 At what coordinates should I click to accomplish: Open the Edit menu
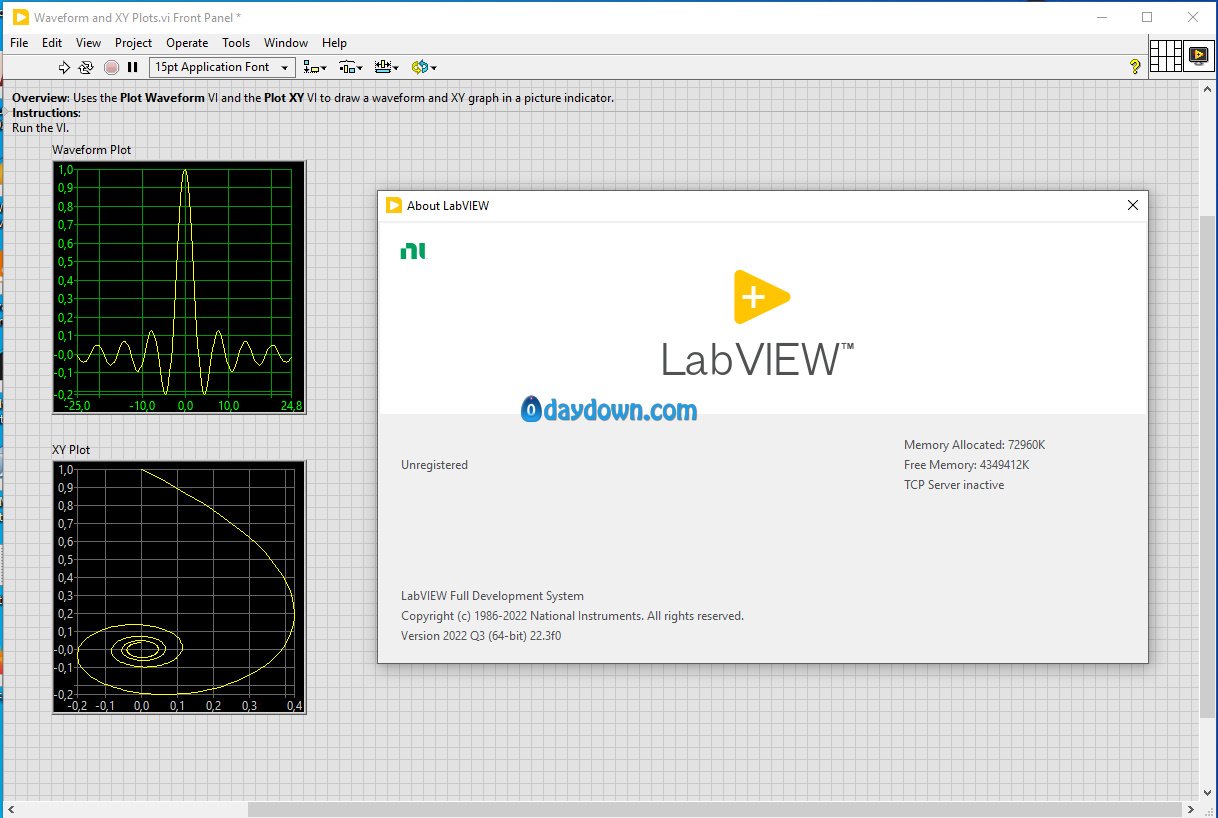pyautogui.click(x=52, y=43)
